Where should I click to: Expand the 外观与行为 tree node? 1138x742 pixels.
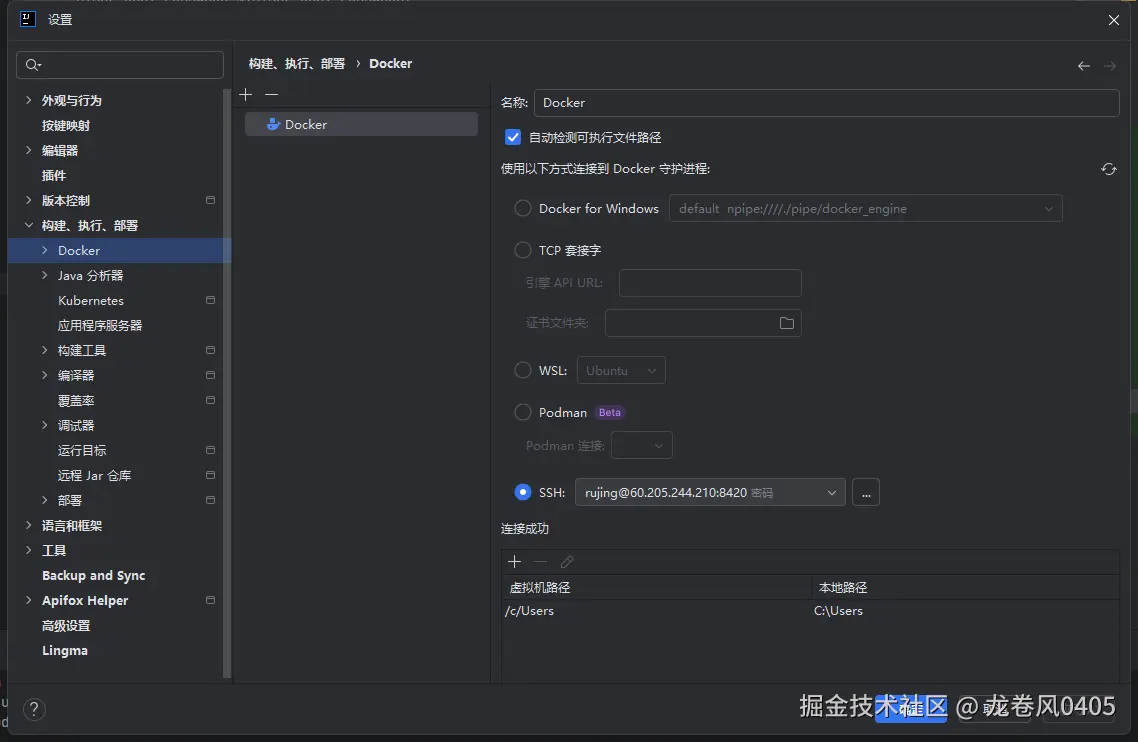tap(28, 100)
